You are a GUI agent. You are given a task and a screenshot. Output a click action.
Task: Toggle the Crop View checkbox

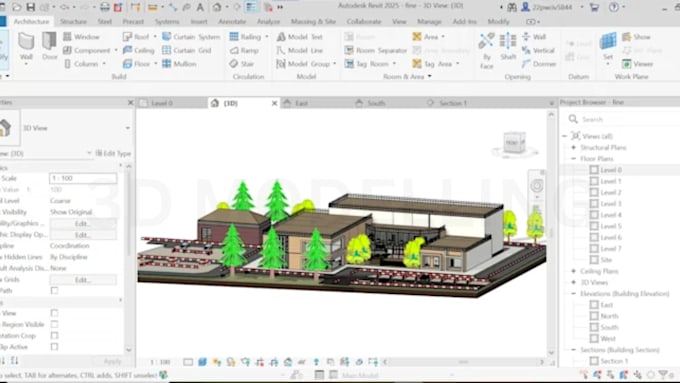54,313
